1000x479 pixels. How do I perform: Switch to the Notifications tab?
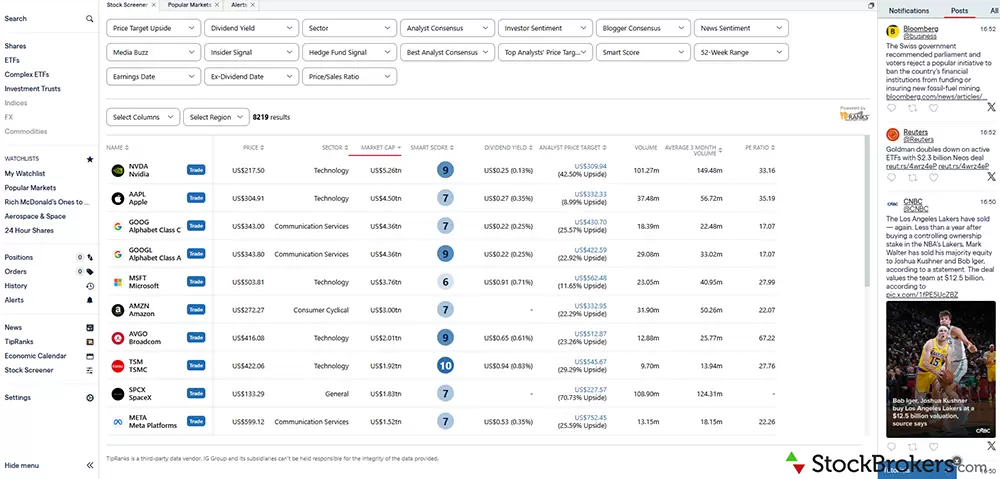[x=909, y=11]
